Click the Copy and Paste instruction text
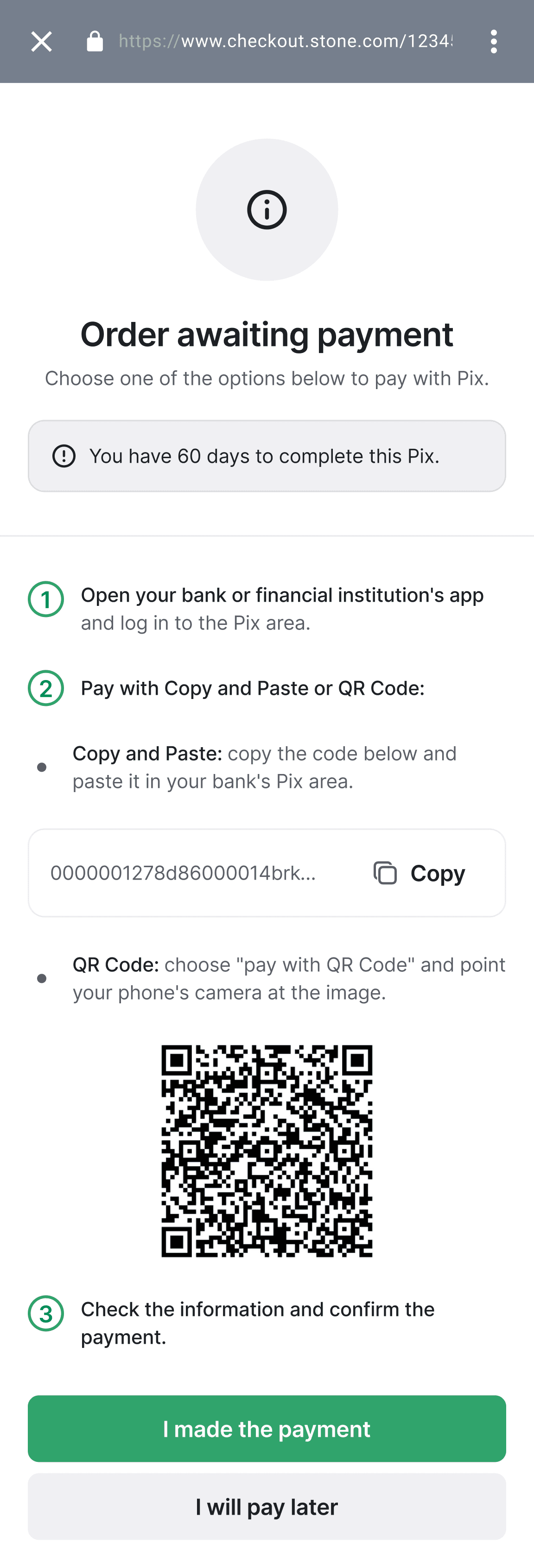 pos(264,767)
